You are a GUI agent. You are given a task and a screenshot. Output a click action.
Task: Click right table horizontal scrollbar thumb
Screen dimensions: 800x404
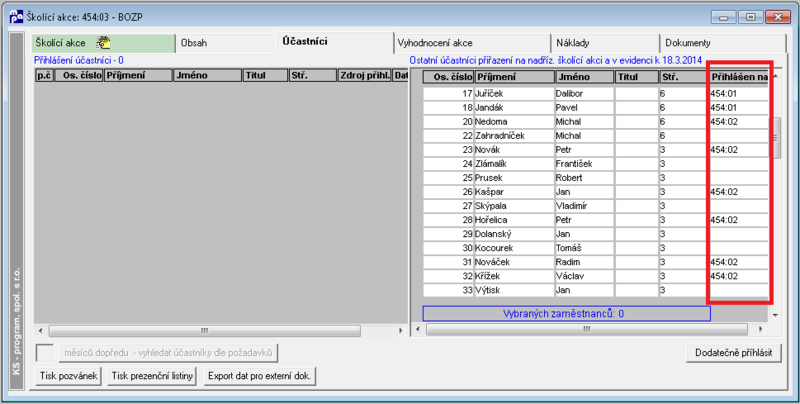pyautogui.click(x=586, y=330)
